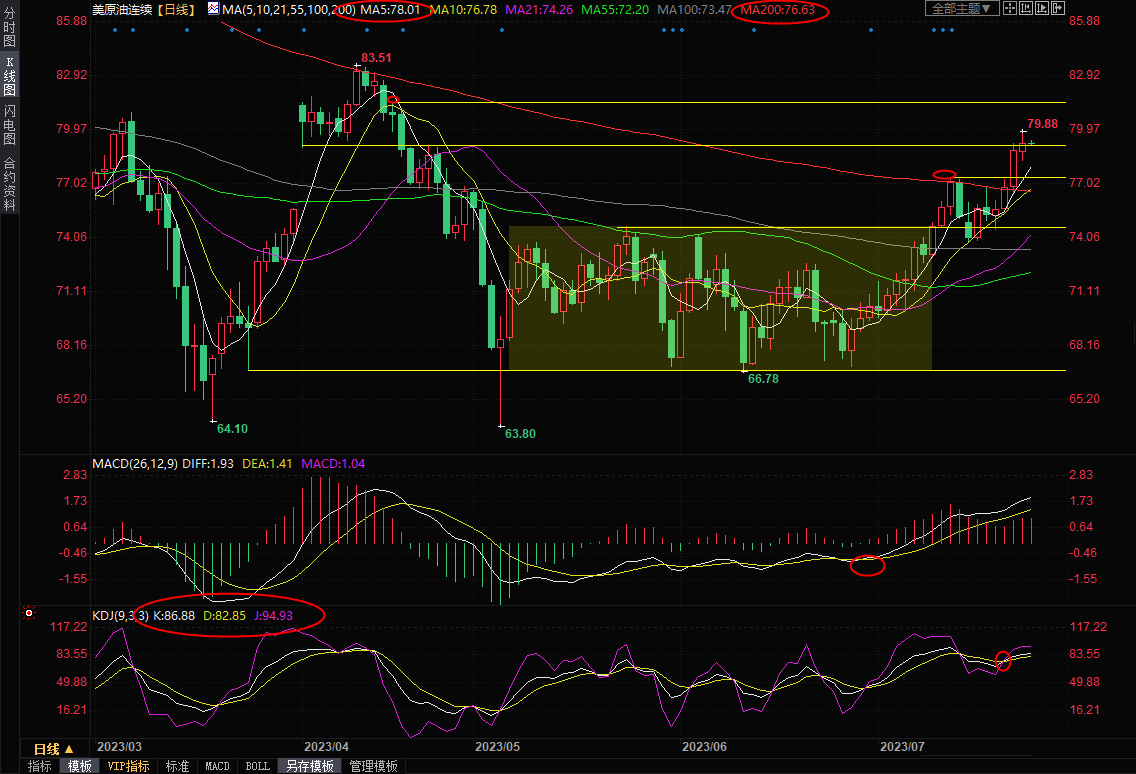The image size is (1136, 774).
Task: Click the 83.51 high price label
Action: (x=376, y=58)
